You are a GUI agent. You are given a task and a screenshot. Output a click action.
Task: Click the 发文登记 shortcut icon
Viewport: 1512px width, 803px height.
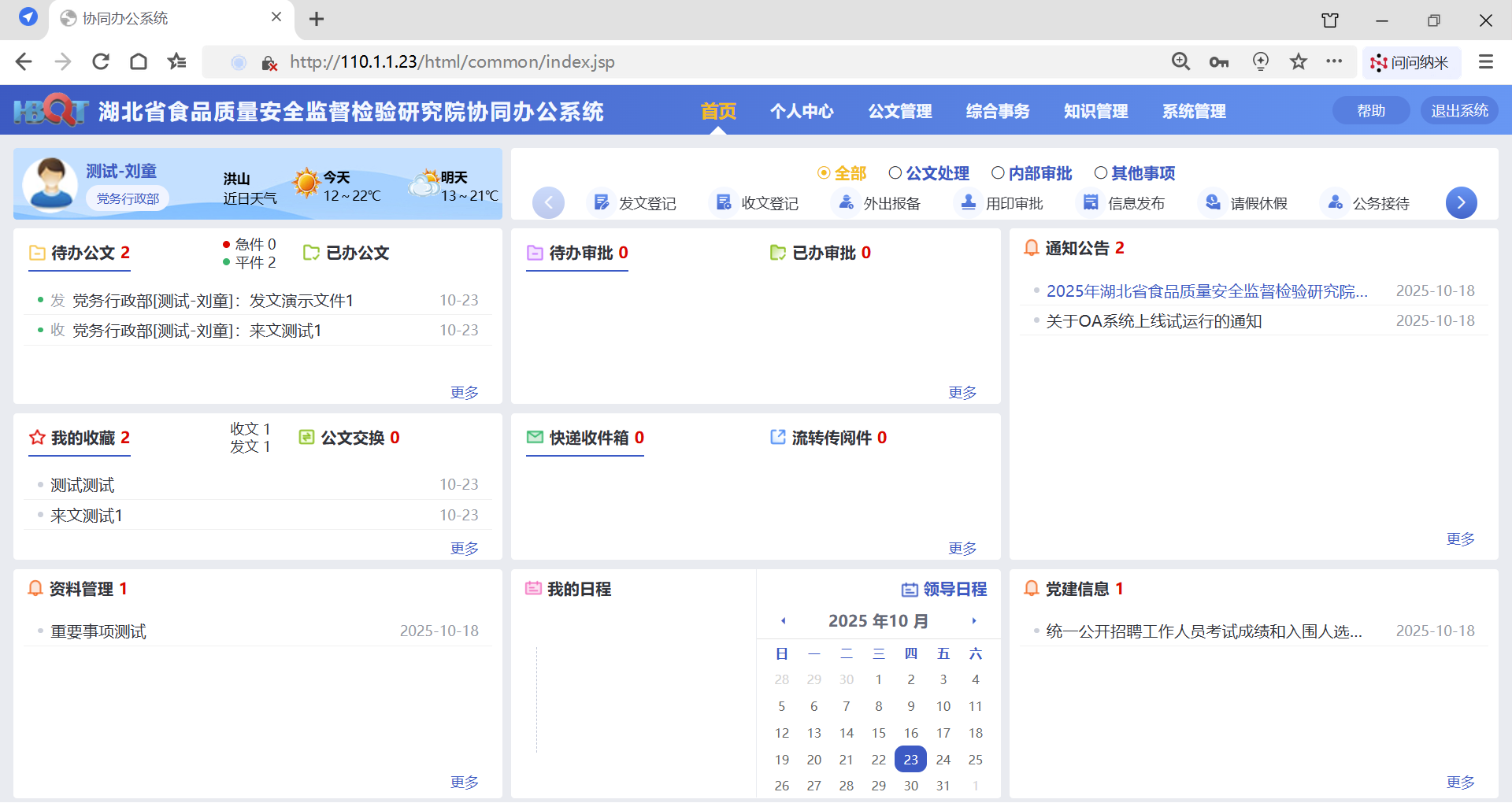click(602, 203)
